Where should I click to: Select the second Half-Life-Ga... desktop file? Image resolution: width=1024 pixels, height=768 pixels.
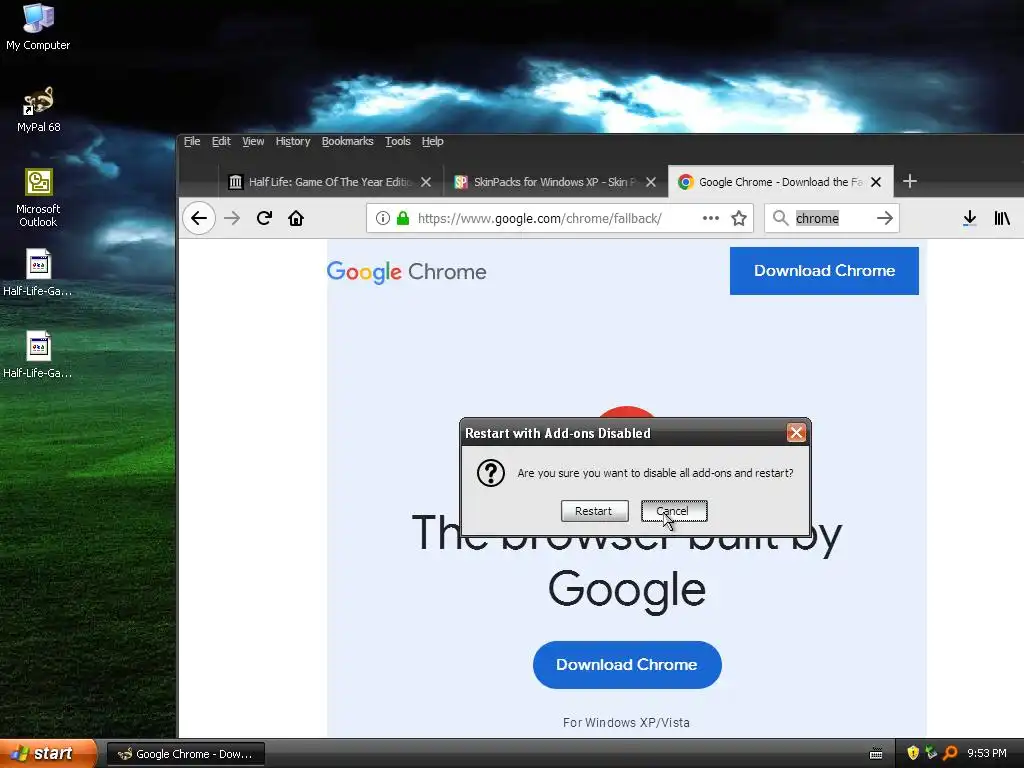coord(37,355)
